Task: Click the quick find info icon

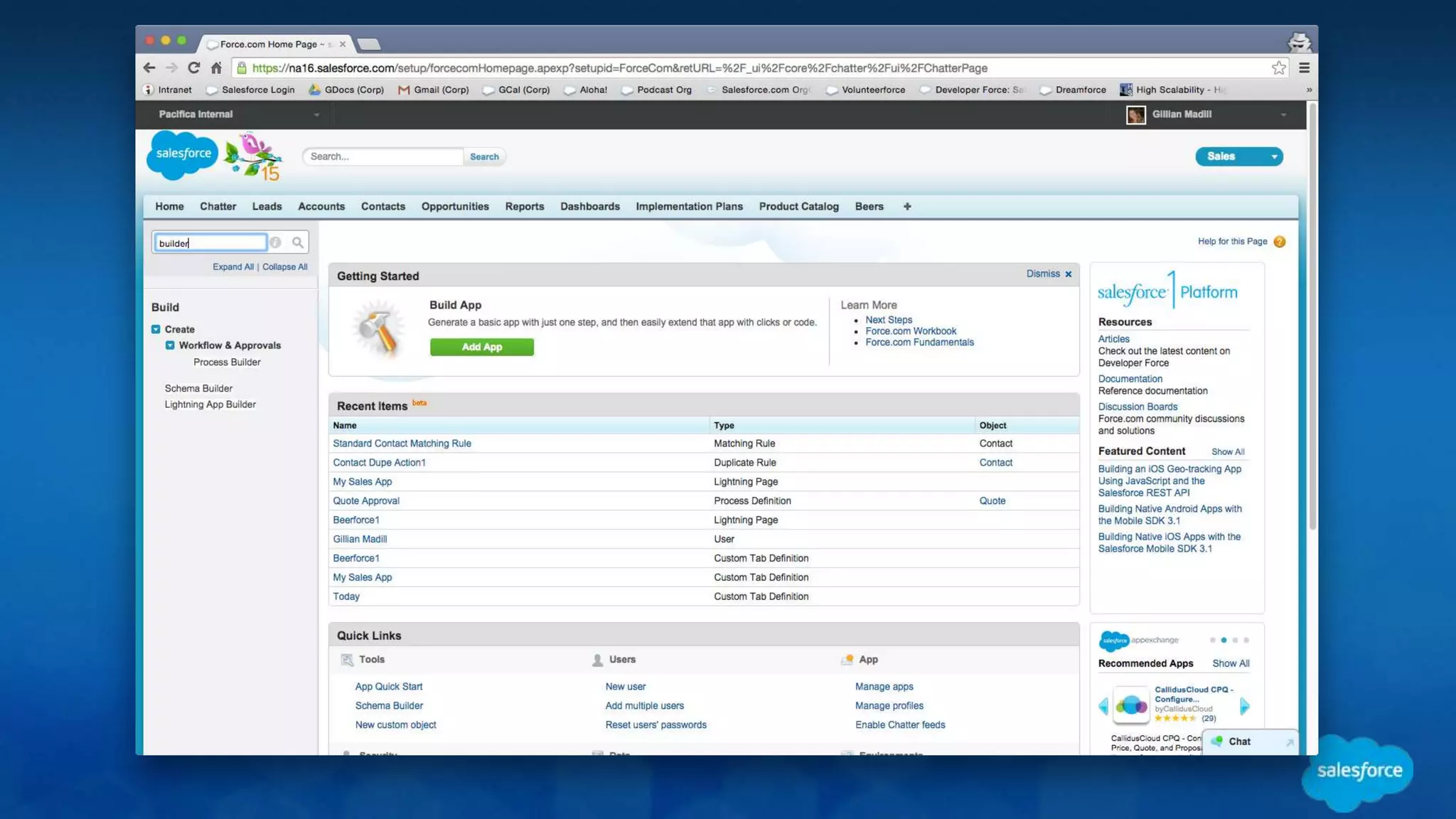Action: pyautogui.click(x=275, y=242)
